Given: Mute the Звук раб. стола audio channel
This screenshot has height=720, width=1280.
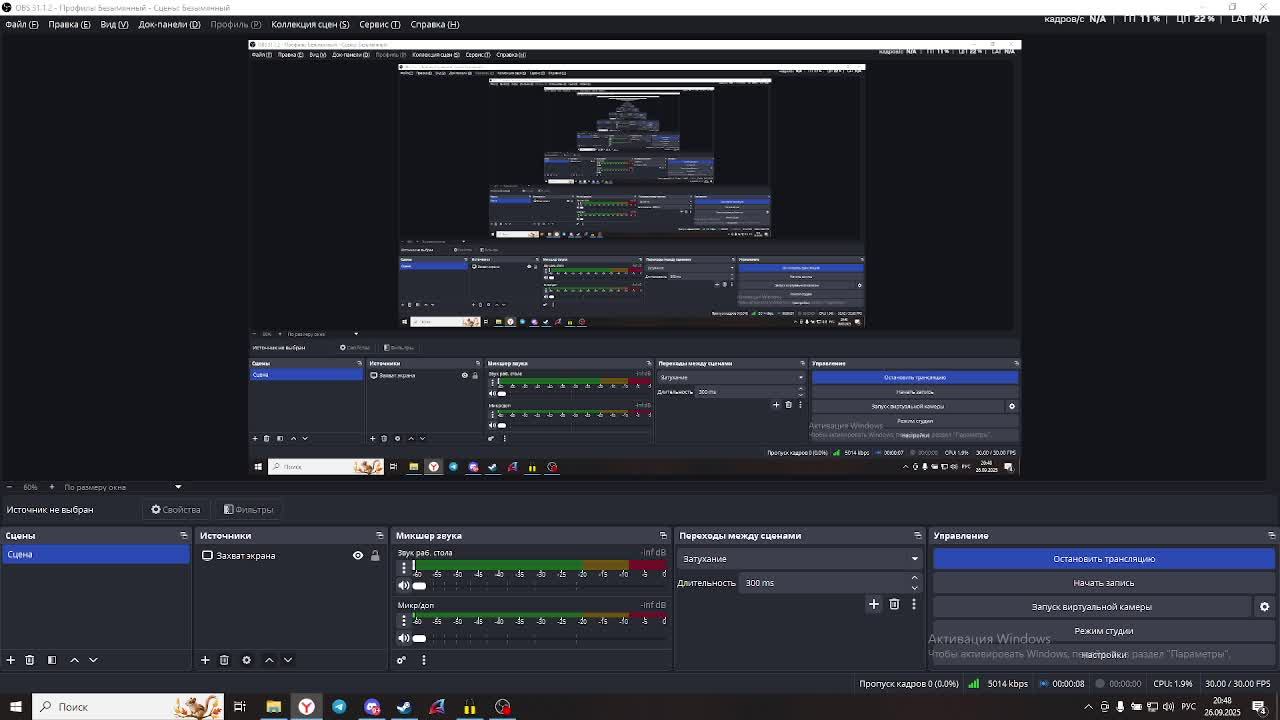Looking at the screenshot, I should (x=404, y=586).
